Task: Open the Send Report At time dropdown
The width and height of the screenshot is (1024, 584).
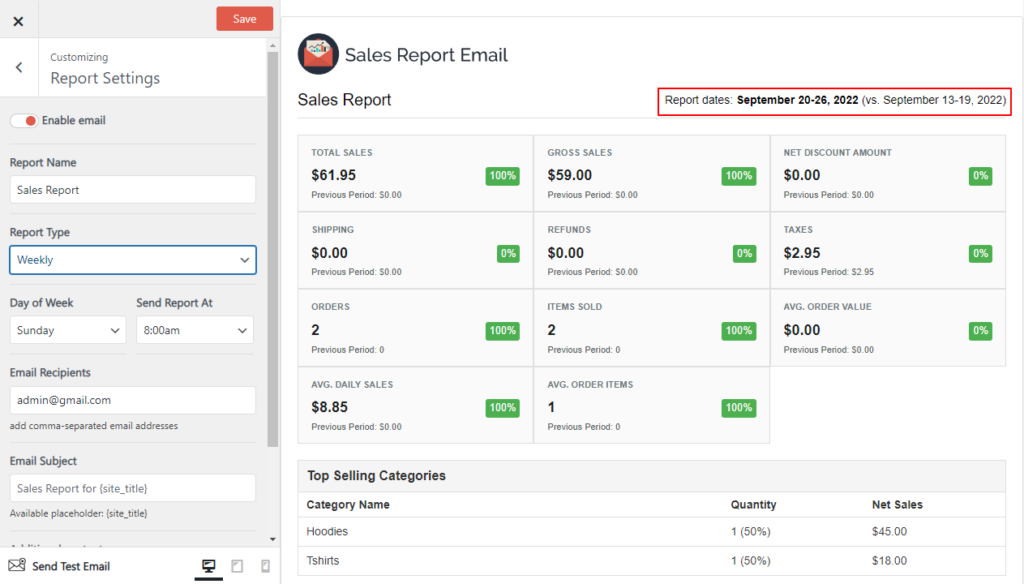Action: click(194, 330)
